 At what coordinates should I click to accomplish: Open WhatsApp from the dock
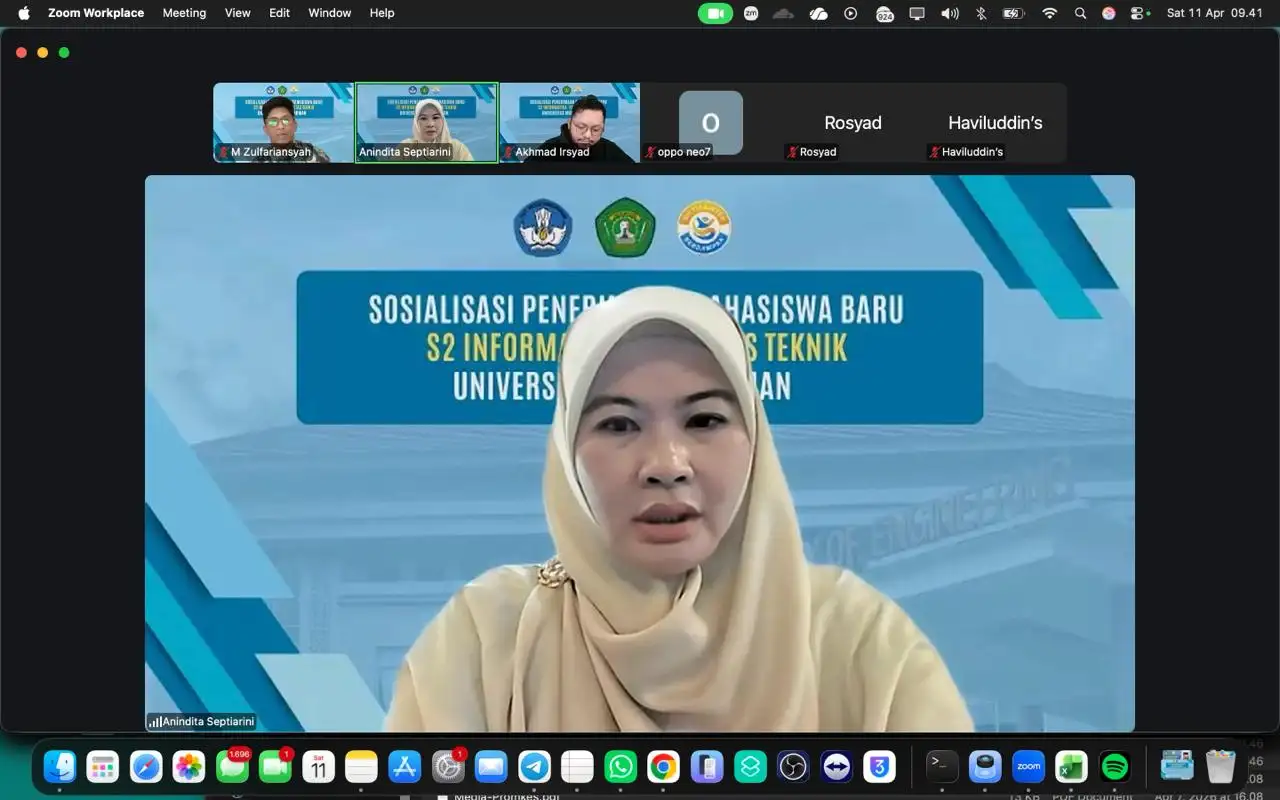[620, 767]
